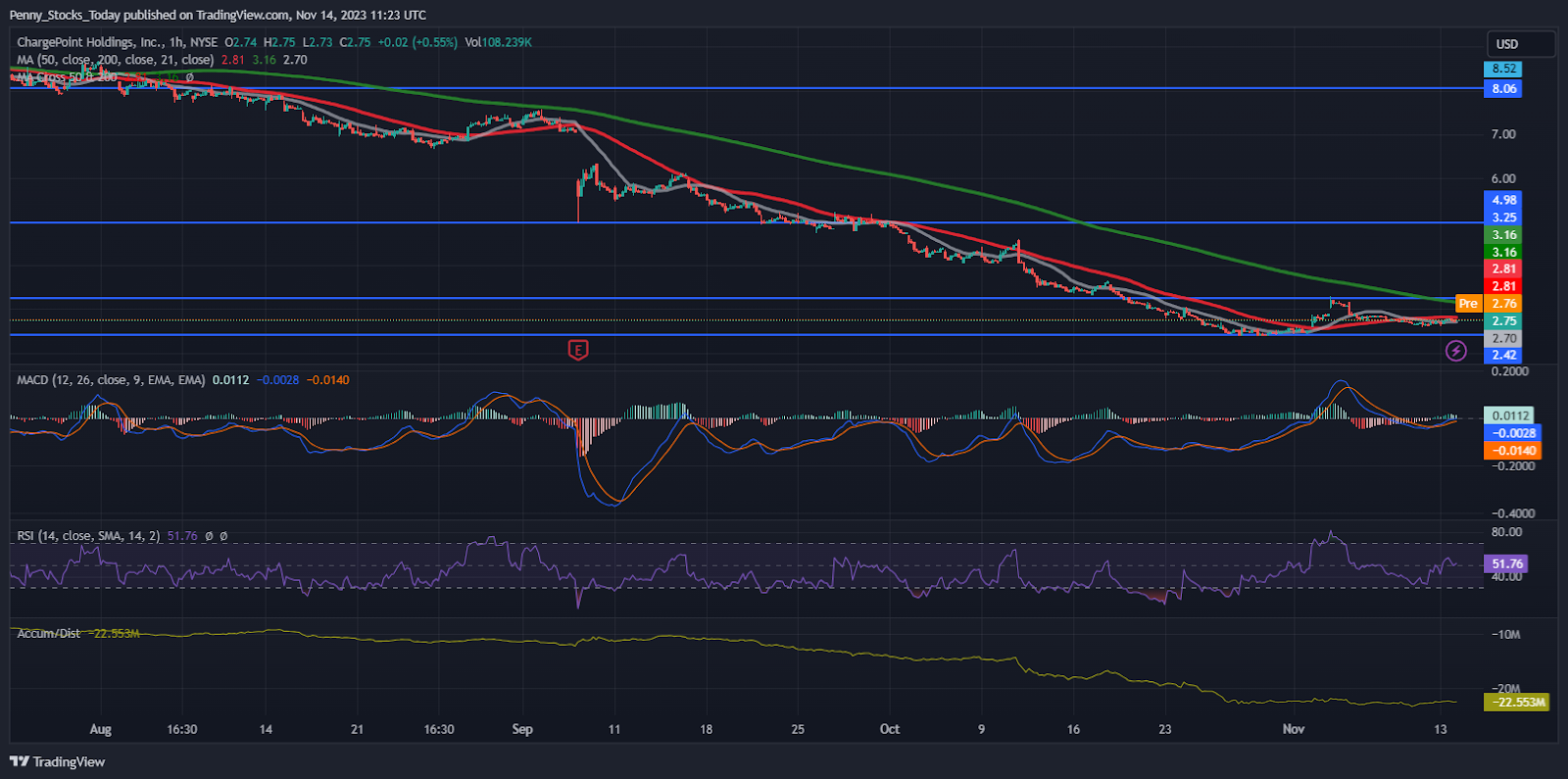Click the purple 51.76 RSI axis label
This screenshot has height=779, width=1568.
1506,563
